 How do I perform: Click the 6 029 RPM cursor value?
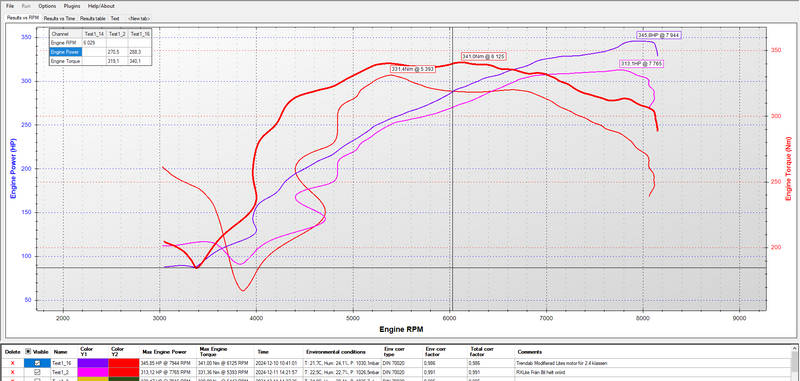tap(94, 43)
